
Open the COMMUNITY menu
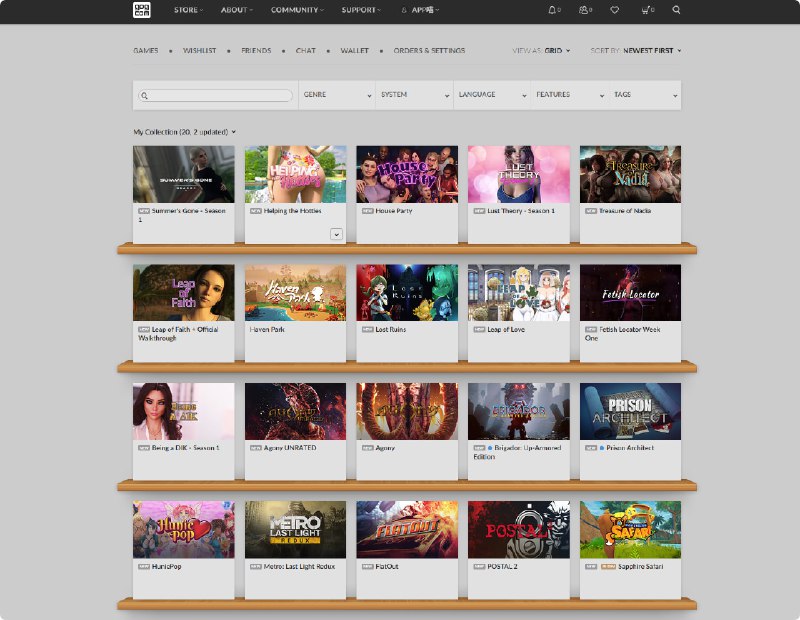click(x=297, y=10)
